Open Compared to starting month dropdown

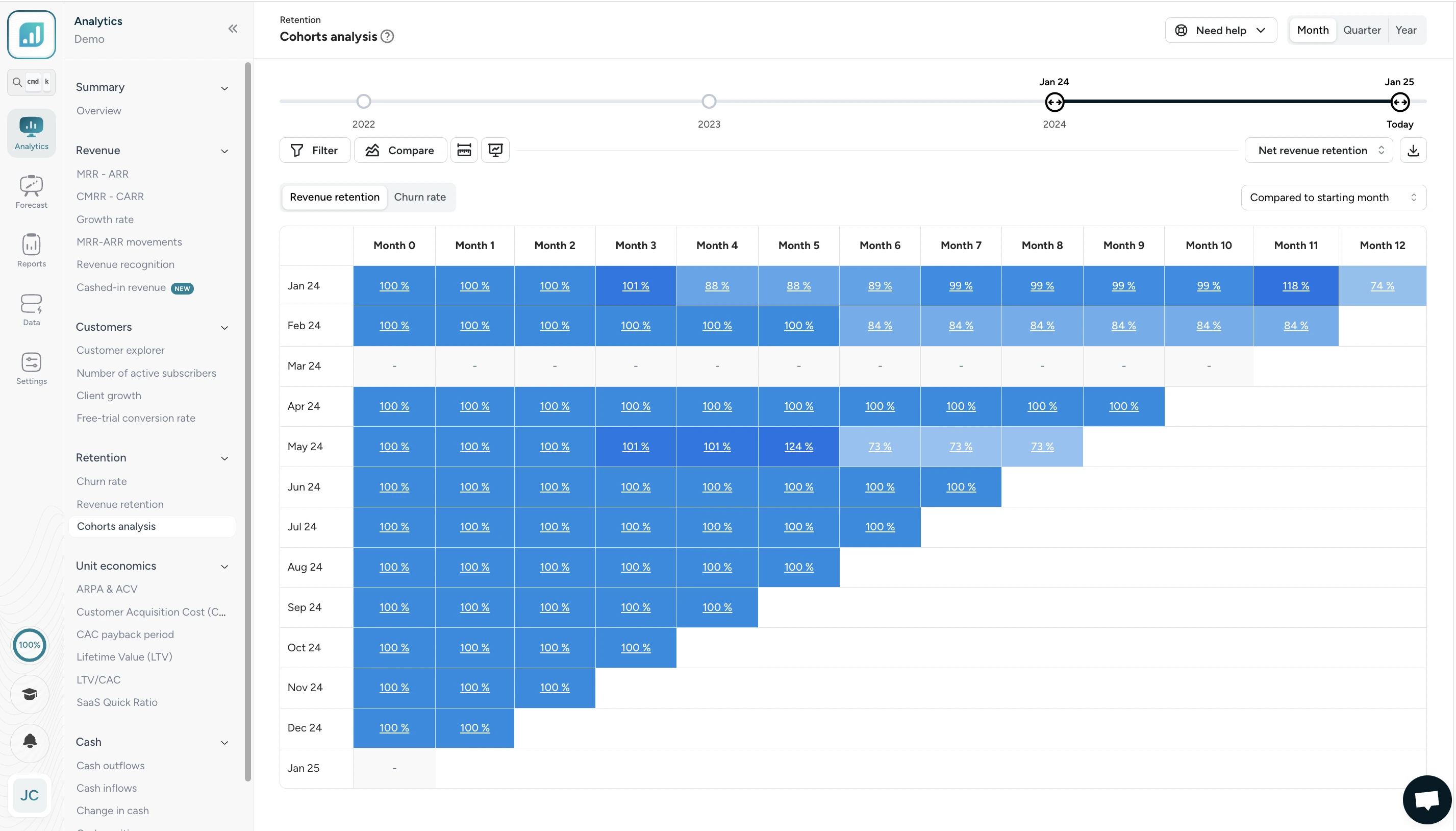(1333, 198)
